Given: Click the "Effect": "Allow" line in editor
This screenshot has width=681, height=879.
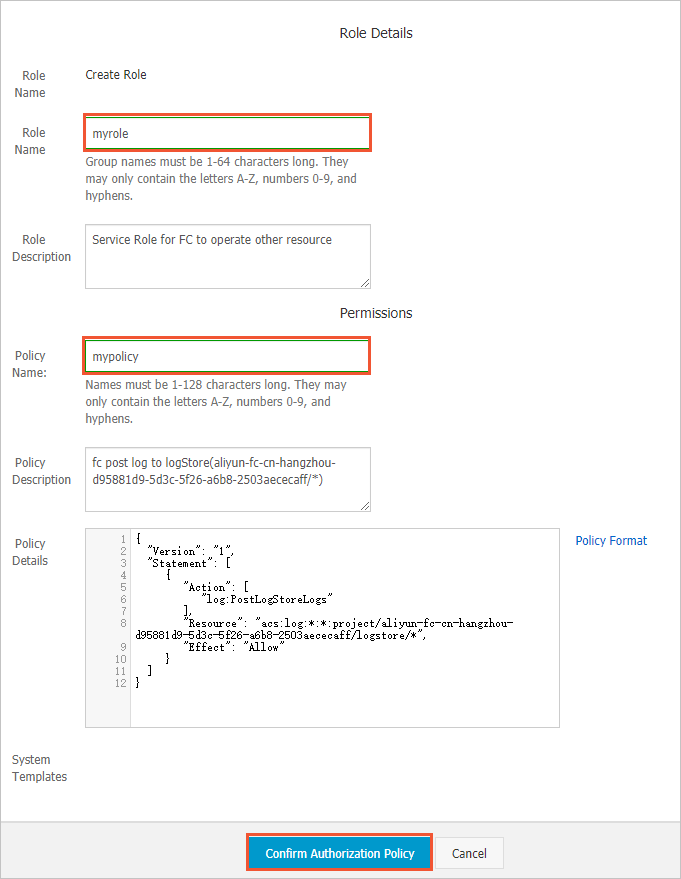Looking at the screenshot, I should (234, 647).
